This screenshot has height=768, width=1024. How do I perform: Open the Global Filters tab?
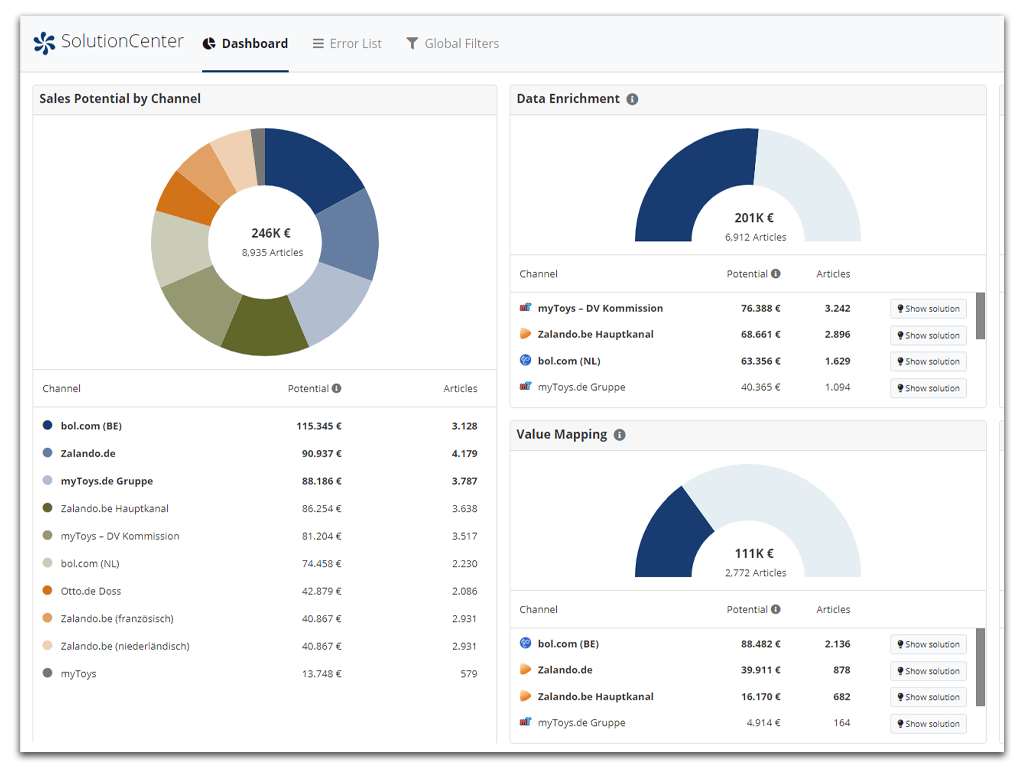click(453, 44)
